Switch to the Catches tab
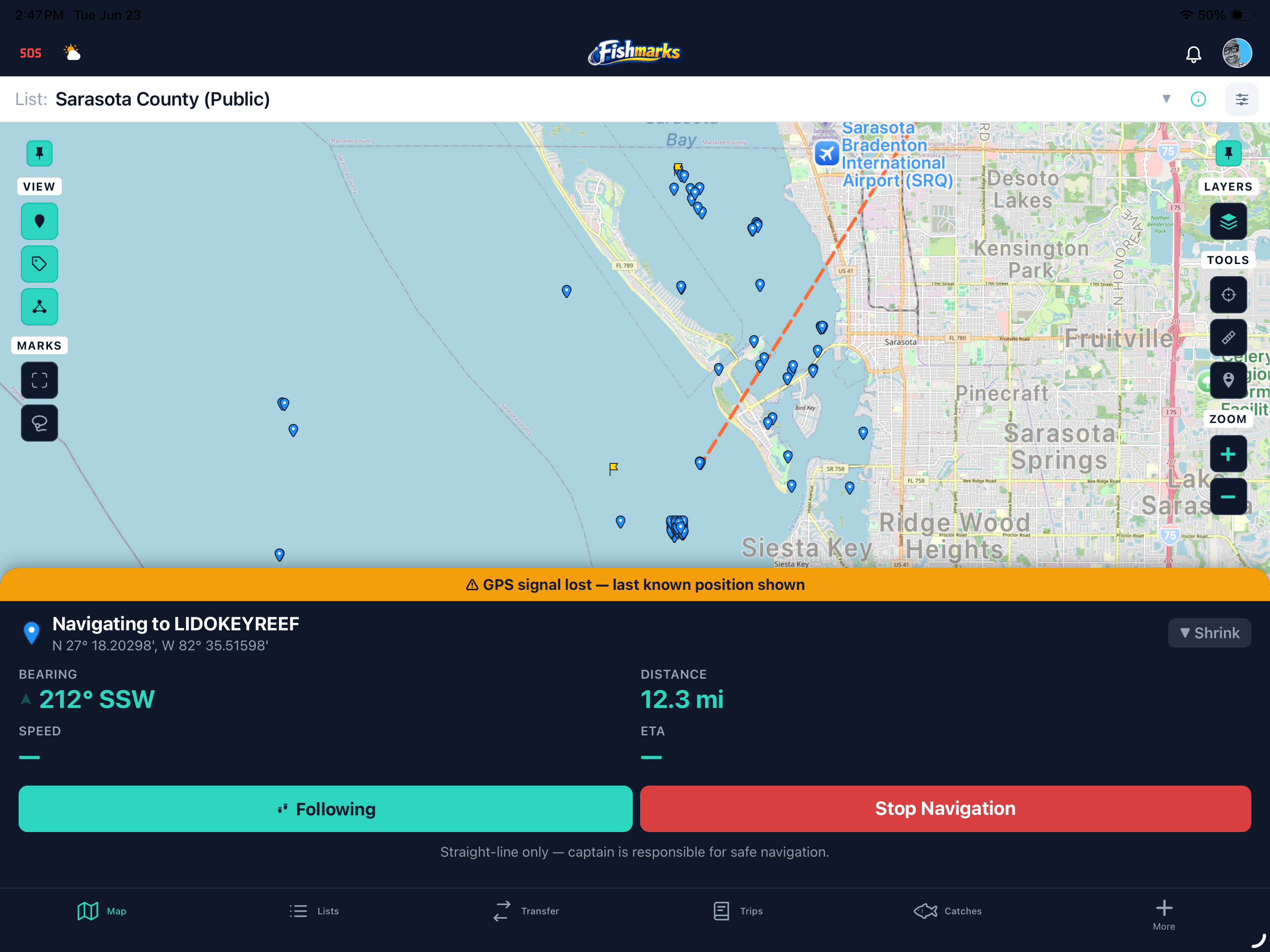 coord(948,911)
